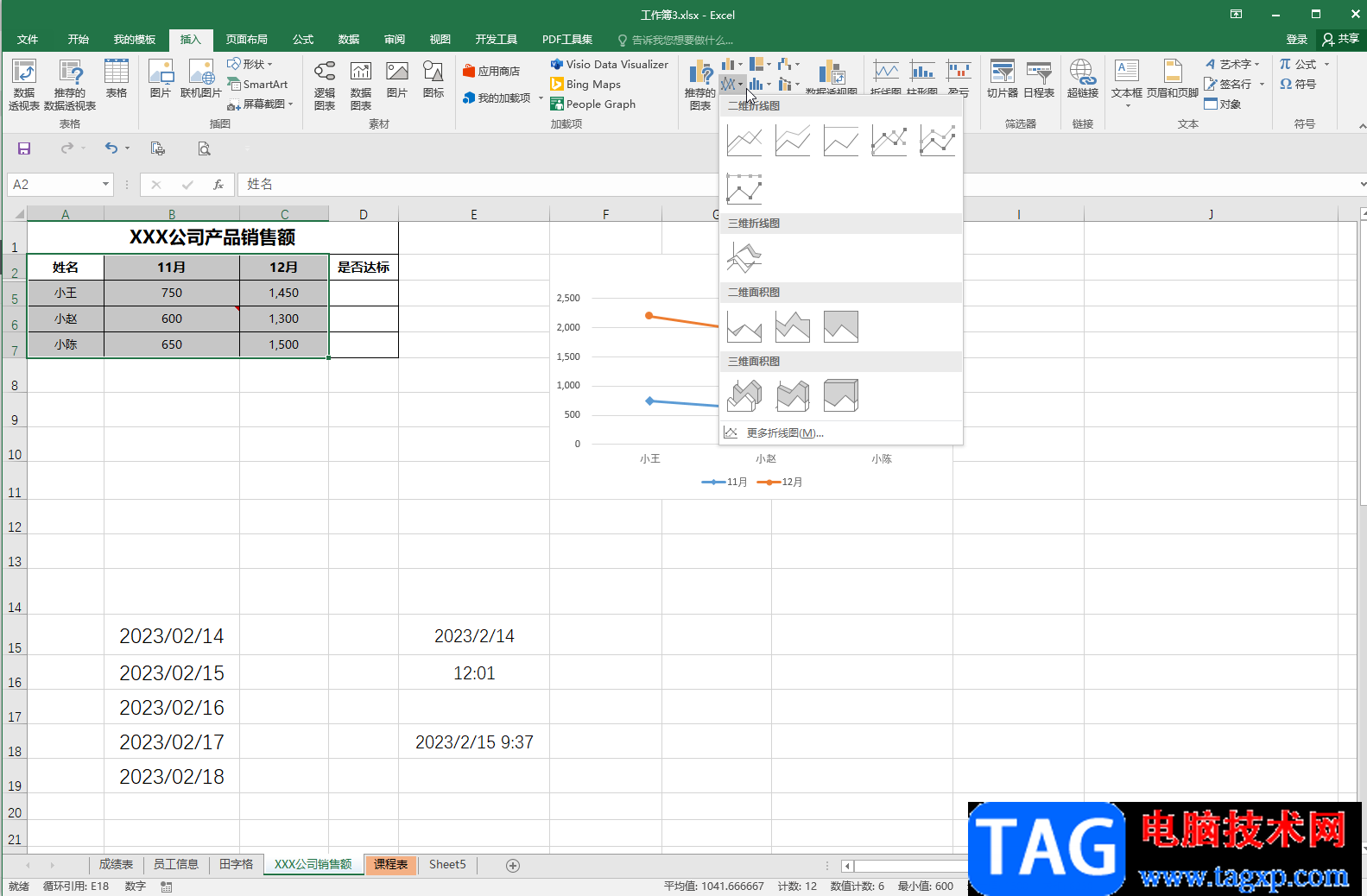Insert a line sparkline (折线图)
Viewport: 1367px width, 896px height.
point(886,78)
